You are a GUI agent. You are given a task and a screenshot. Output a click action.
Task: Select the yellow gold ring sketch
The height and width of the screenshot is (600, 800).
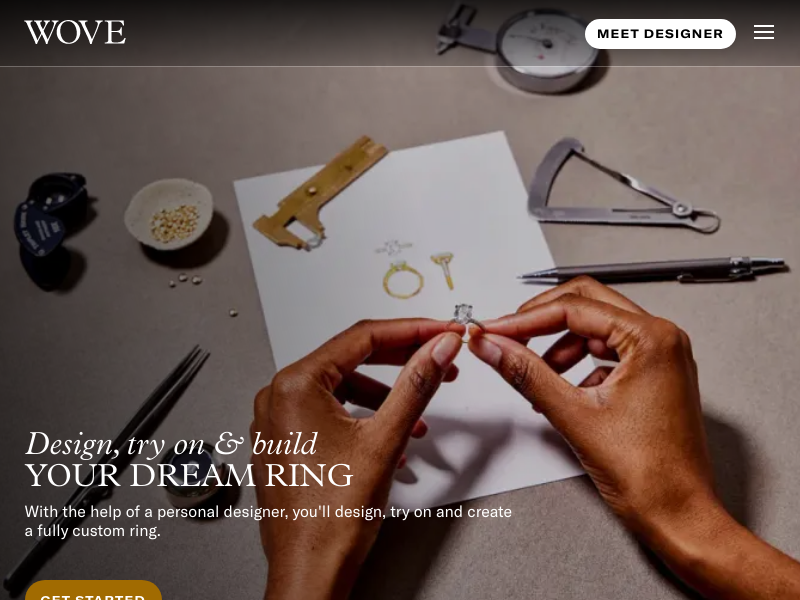pos(403,280)
